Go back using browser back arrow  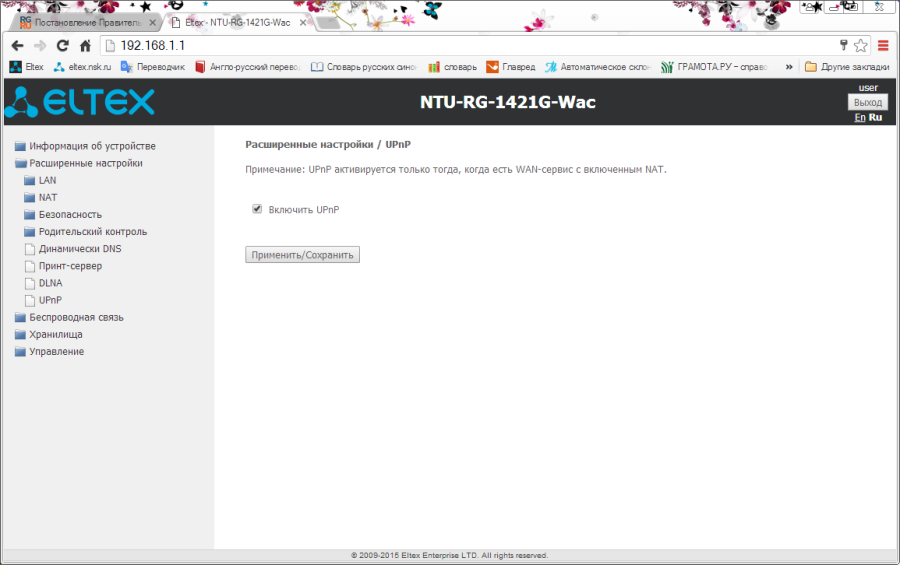pos(17,45)
